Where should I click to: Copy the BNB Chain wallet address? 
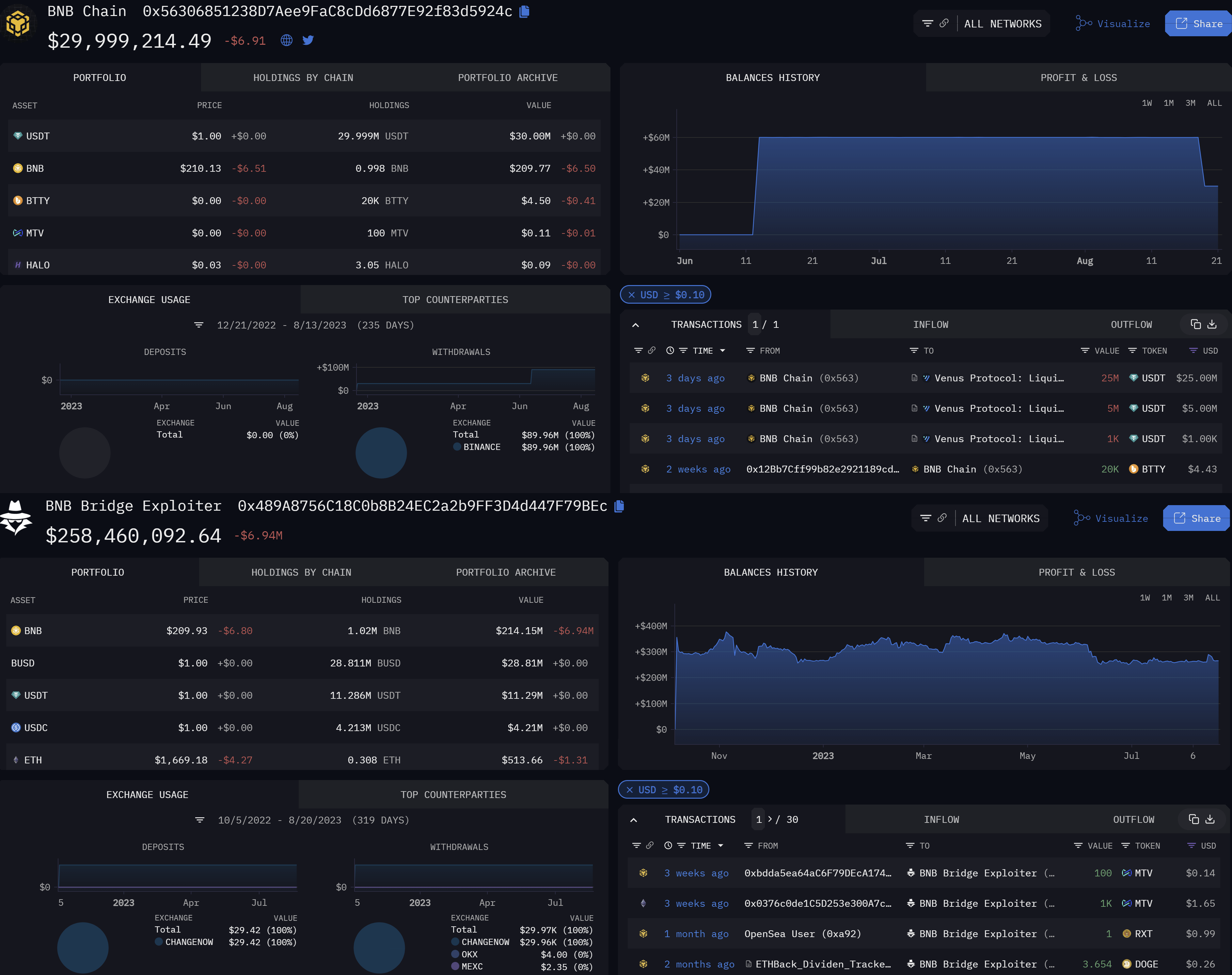click(x=524, y=11)
